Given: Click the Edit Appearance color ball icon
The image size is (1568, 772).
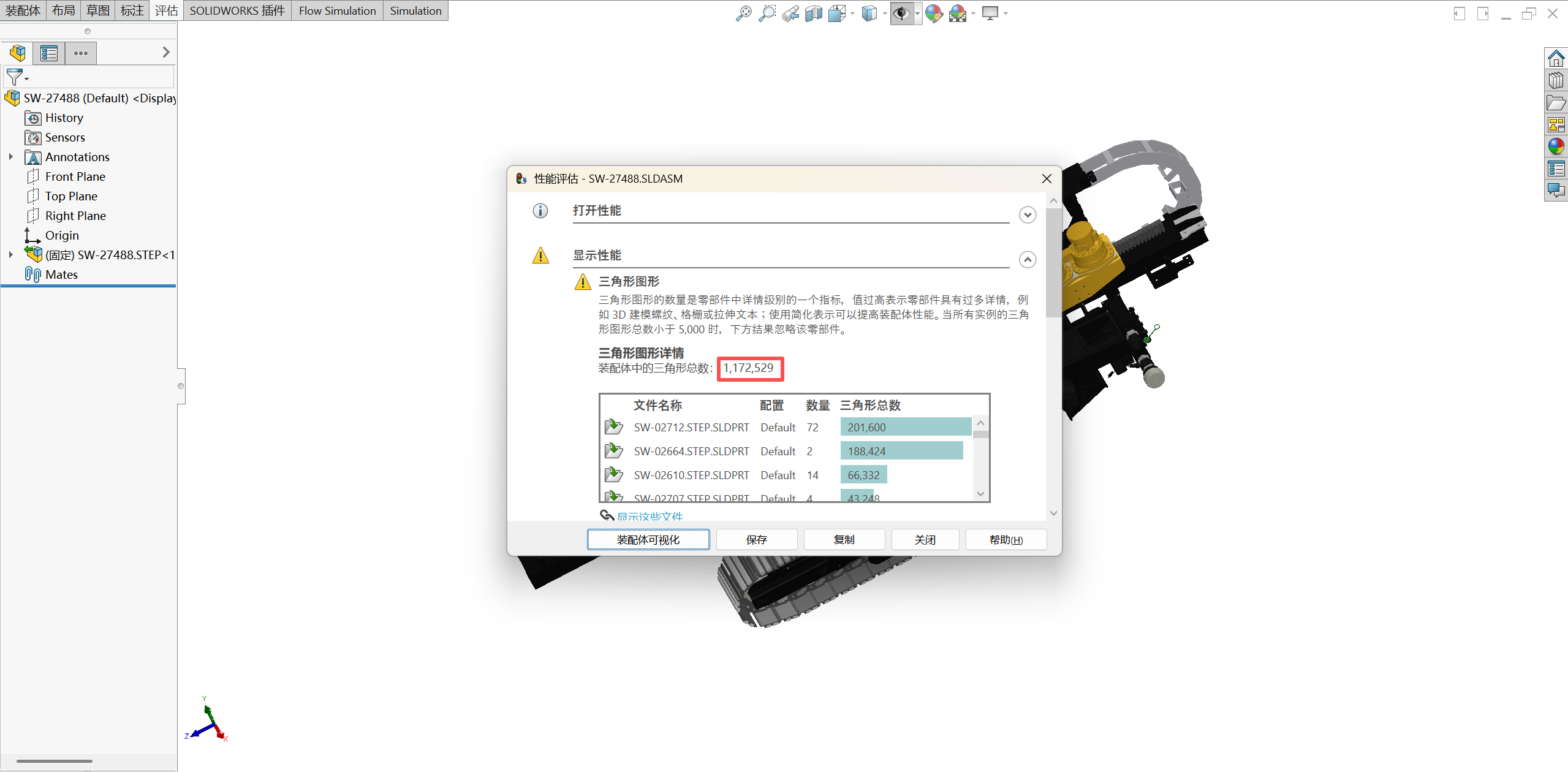Looking at the screenshot, I should (934, 13).
